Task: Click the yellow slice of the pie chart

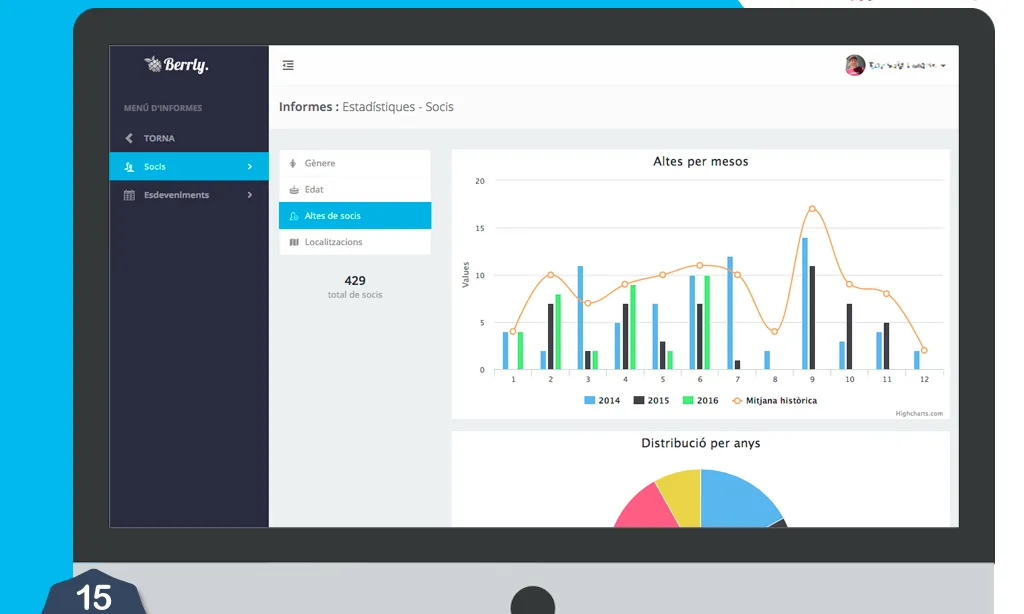Action: (682, 494)
